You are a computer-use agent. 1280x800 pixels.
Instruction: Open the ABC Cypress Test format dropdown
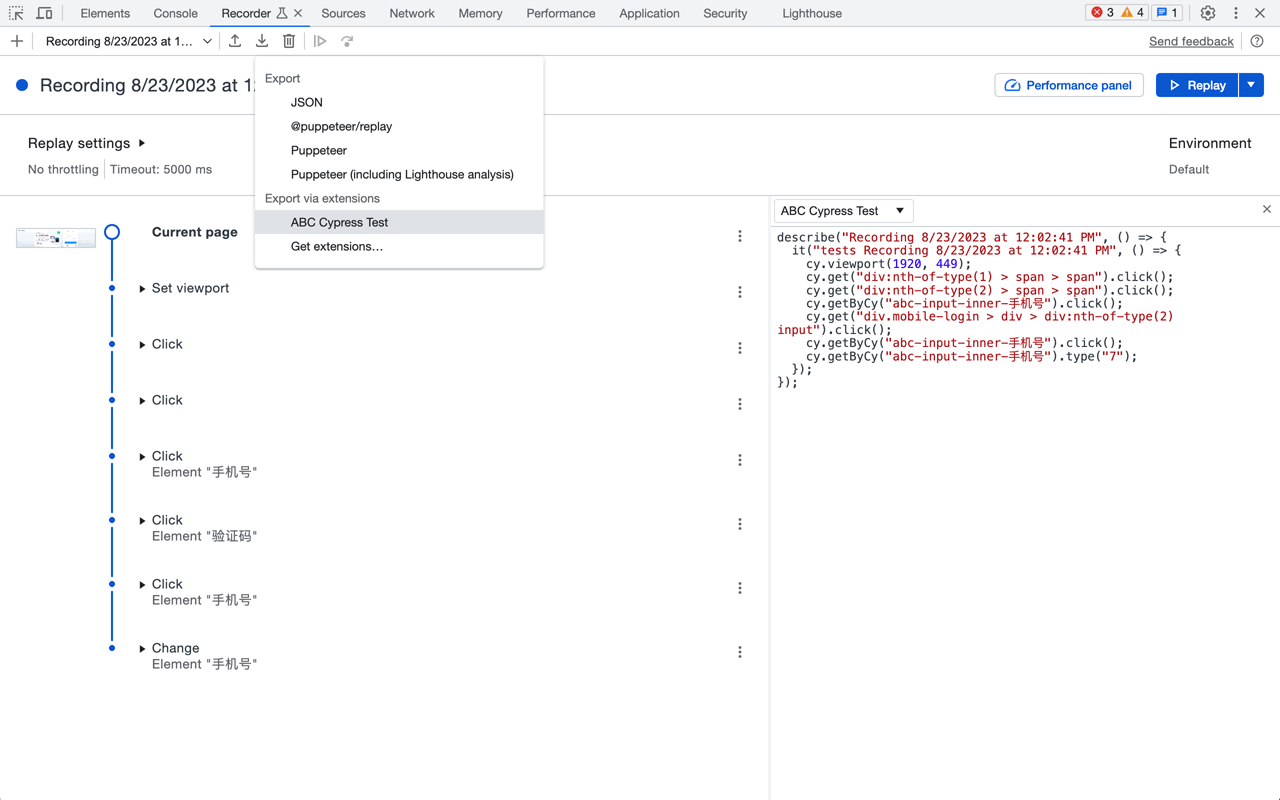[x=843, y=211]
